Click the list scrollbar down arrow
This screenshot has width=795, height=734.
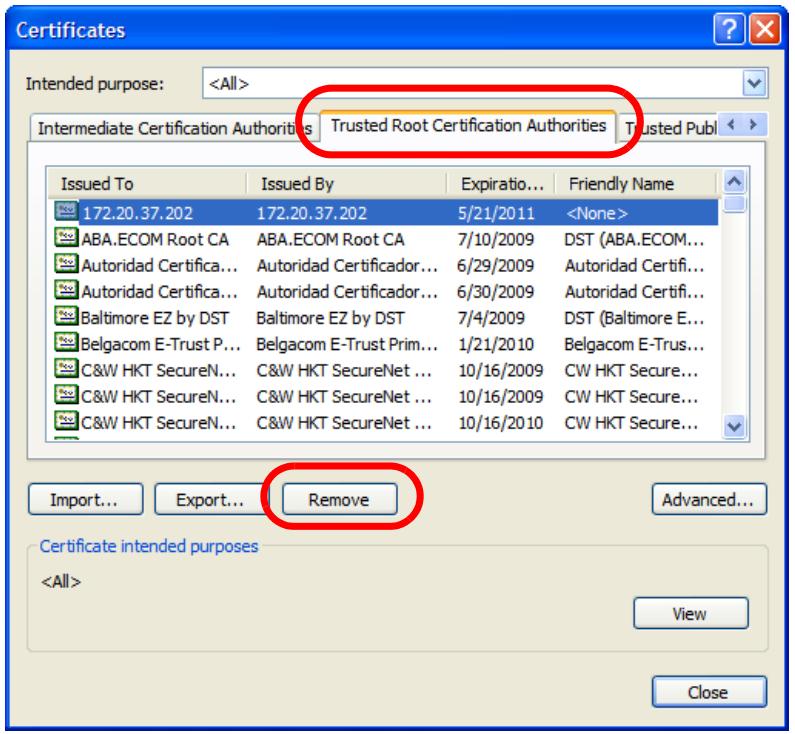[734, 426]
